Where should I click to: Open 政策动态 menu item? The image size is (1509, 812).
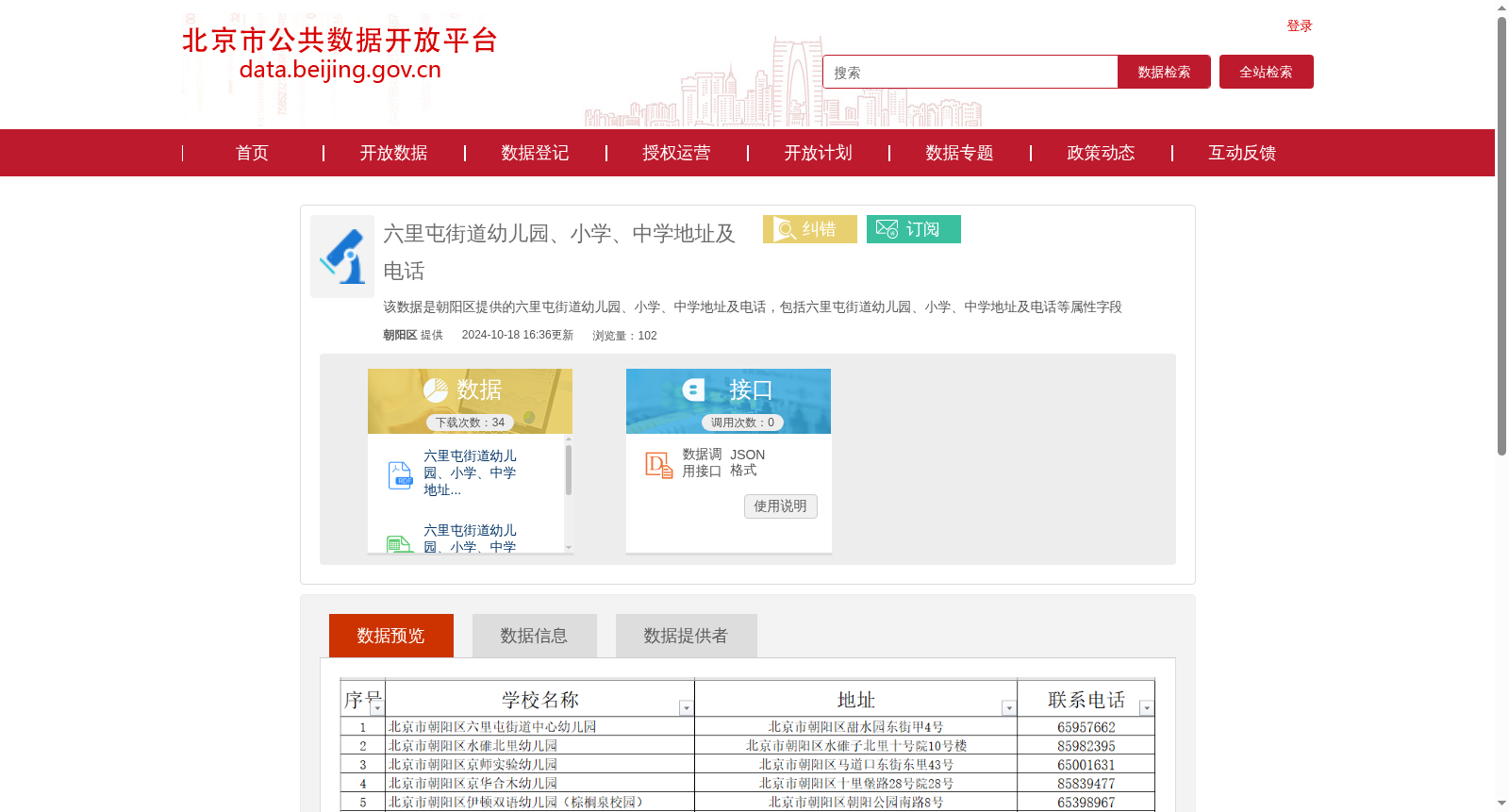pos(1101,153)
